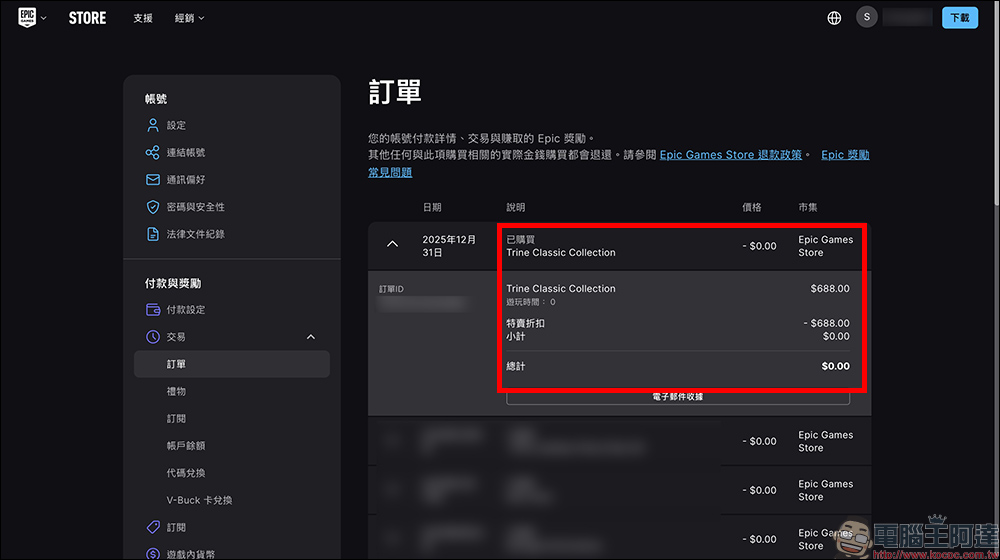Click the wallet icon beside 付款設定

[x=153, y=309]
